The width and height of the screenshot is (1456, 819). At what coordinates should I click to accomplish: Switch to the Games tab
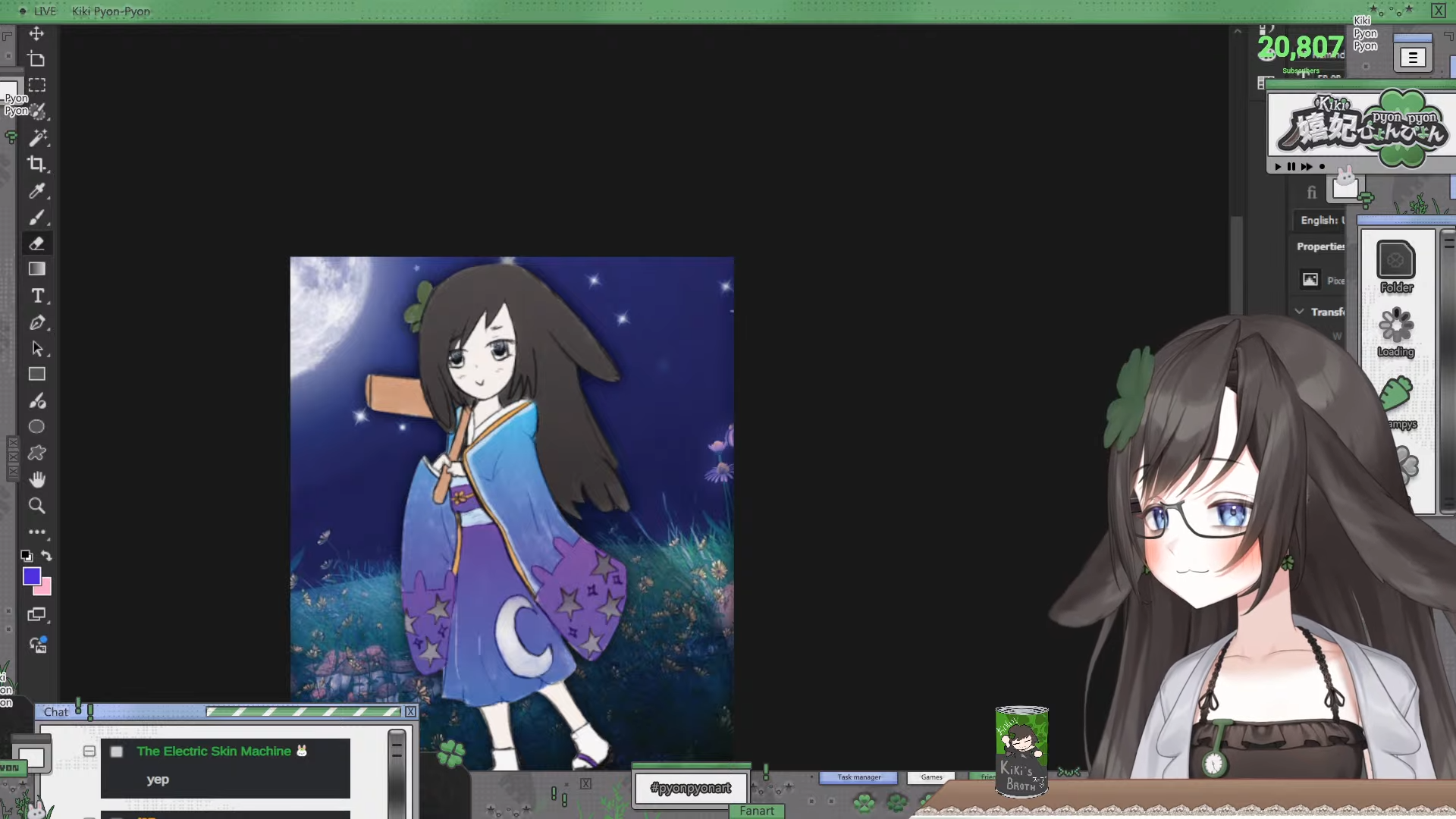pyautogui.click(x=931, y=777)
